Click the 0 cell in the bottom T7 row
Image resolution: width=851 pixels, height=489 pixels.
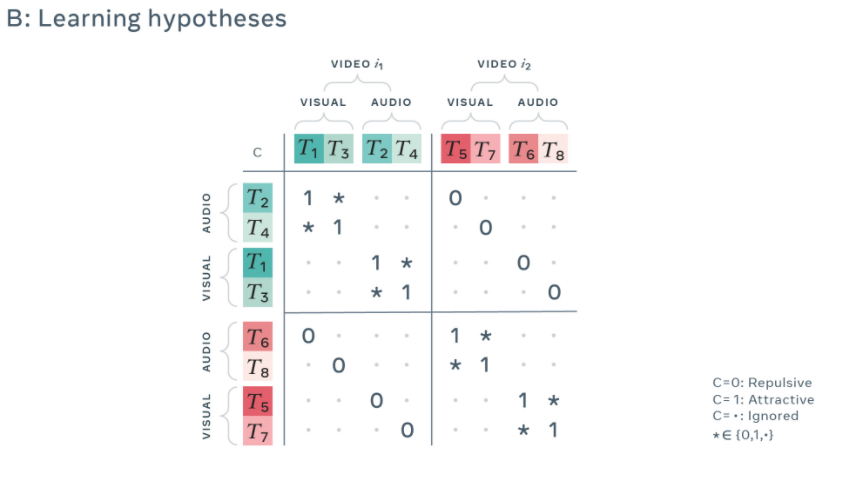[406, 431]
